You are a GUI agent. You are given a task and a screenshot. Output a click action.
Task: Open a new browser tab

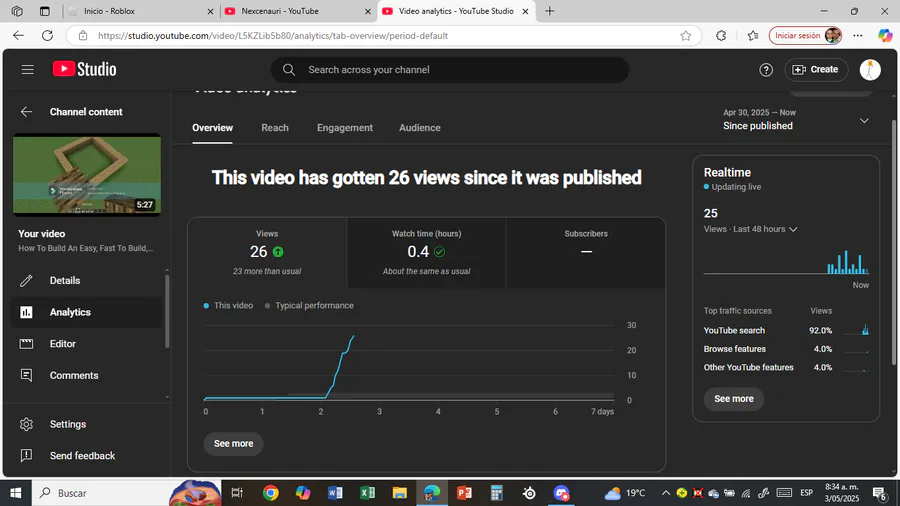(549, 11)
